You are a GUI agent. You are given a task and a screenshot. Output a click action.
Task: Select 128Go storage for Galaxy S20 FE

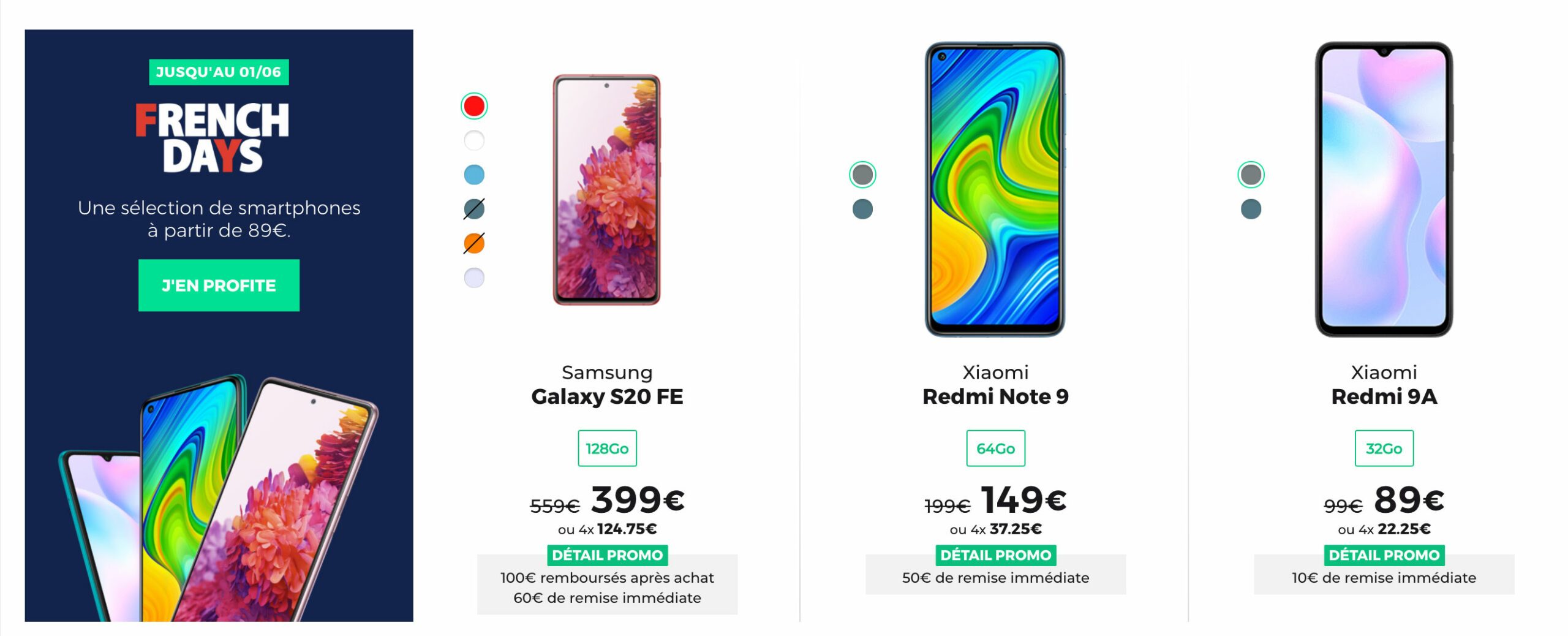pyautogui.click(x=607, y=449)
